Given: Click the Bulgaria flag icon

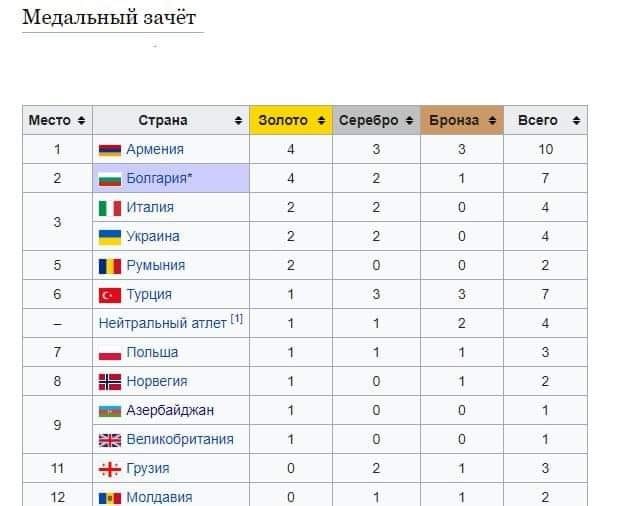Looking at the screenshot, I should (x=110, y=179).
